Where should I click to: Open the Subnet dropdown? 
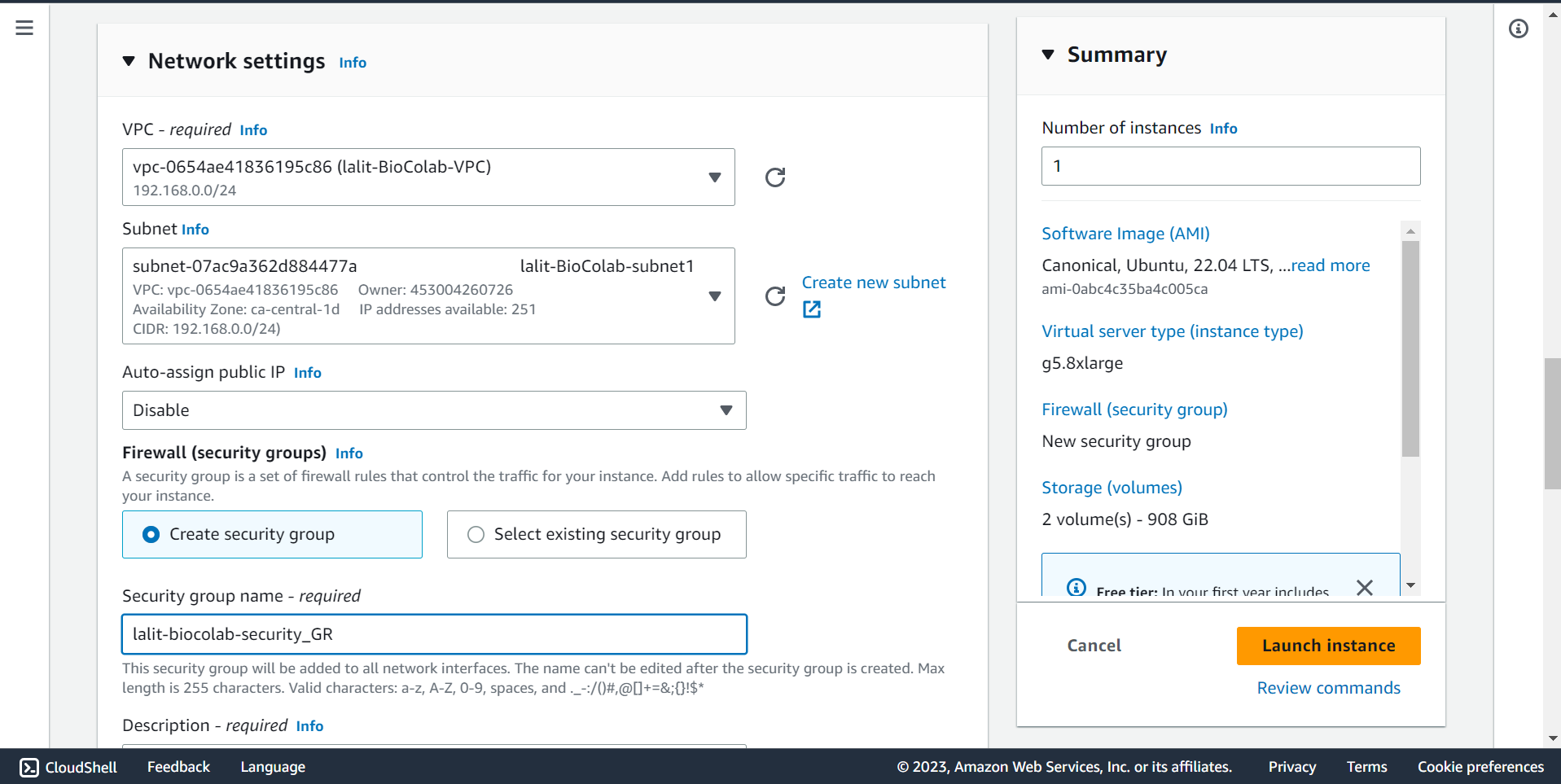click(428, 296)
